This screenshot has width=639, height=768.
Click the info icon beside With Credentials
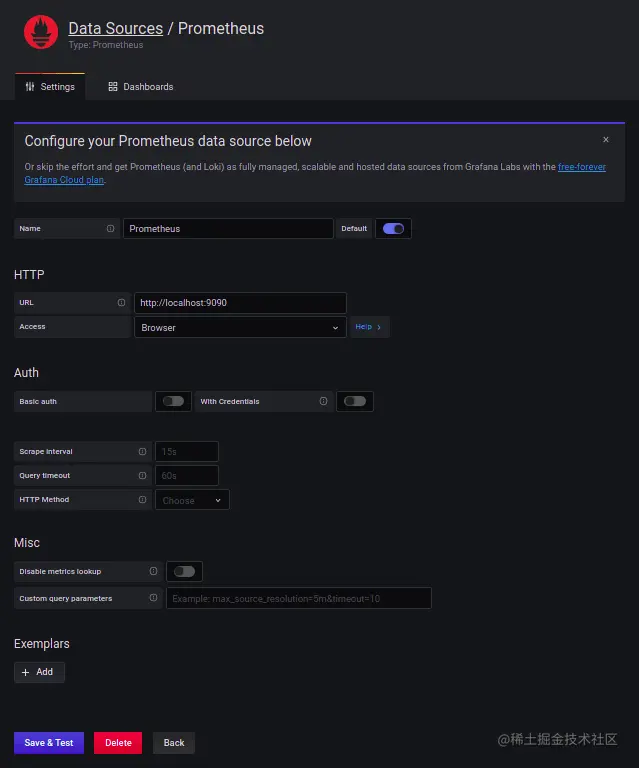point(324,401)
